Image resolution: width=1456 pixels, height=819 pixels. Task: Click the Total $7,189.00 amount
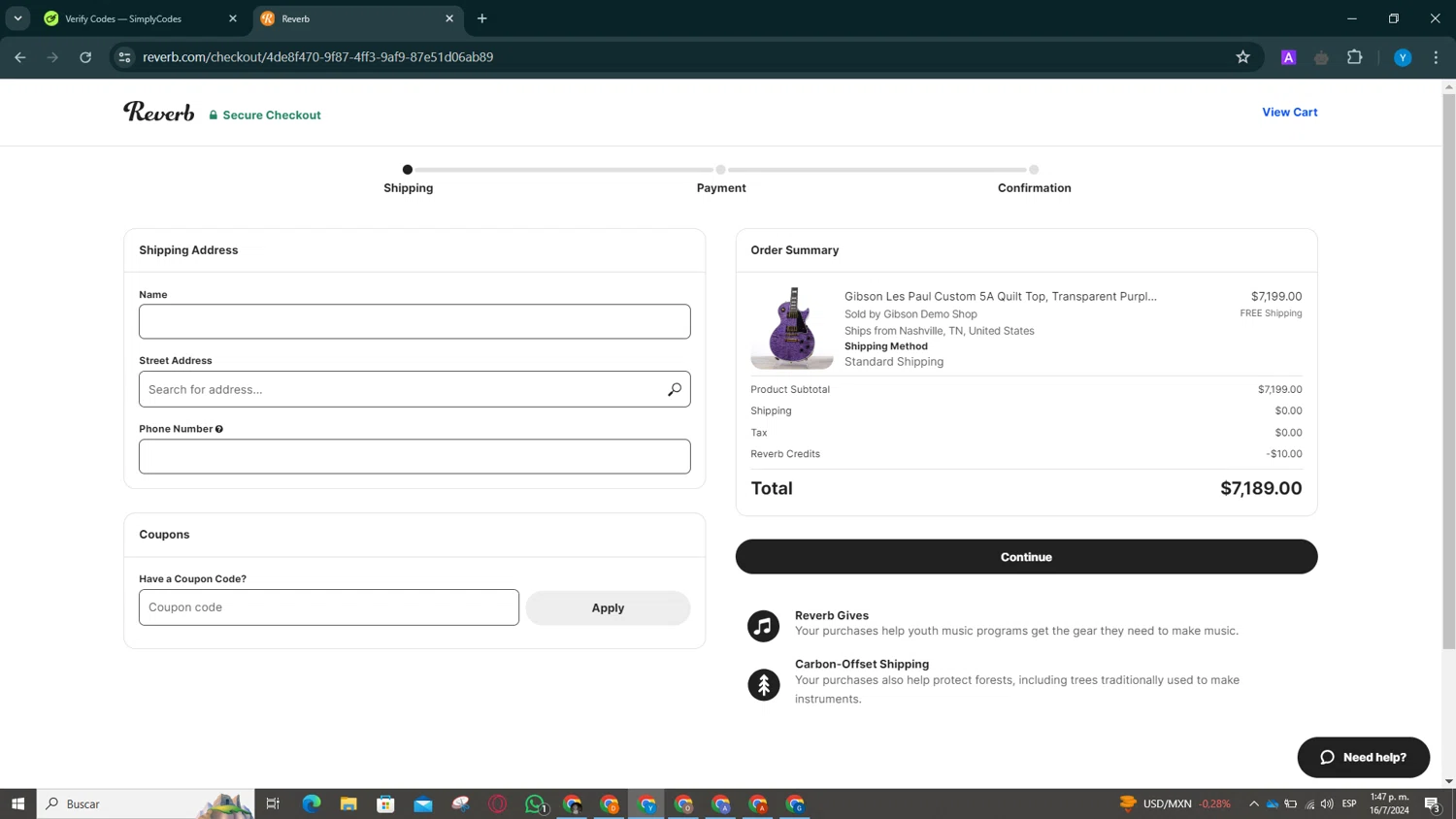pyautogui.click(x=1261, y=488)
